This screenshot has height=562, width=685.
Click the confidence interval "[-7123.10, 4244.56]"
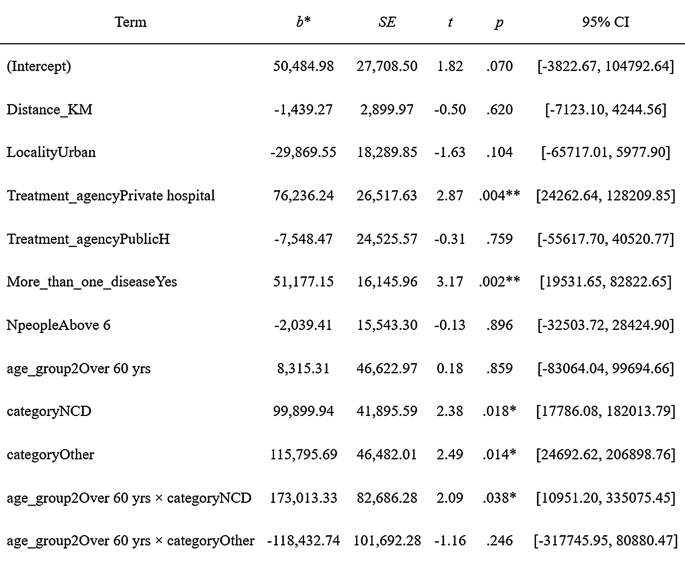(x=606, y=109)
